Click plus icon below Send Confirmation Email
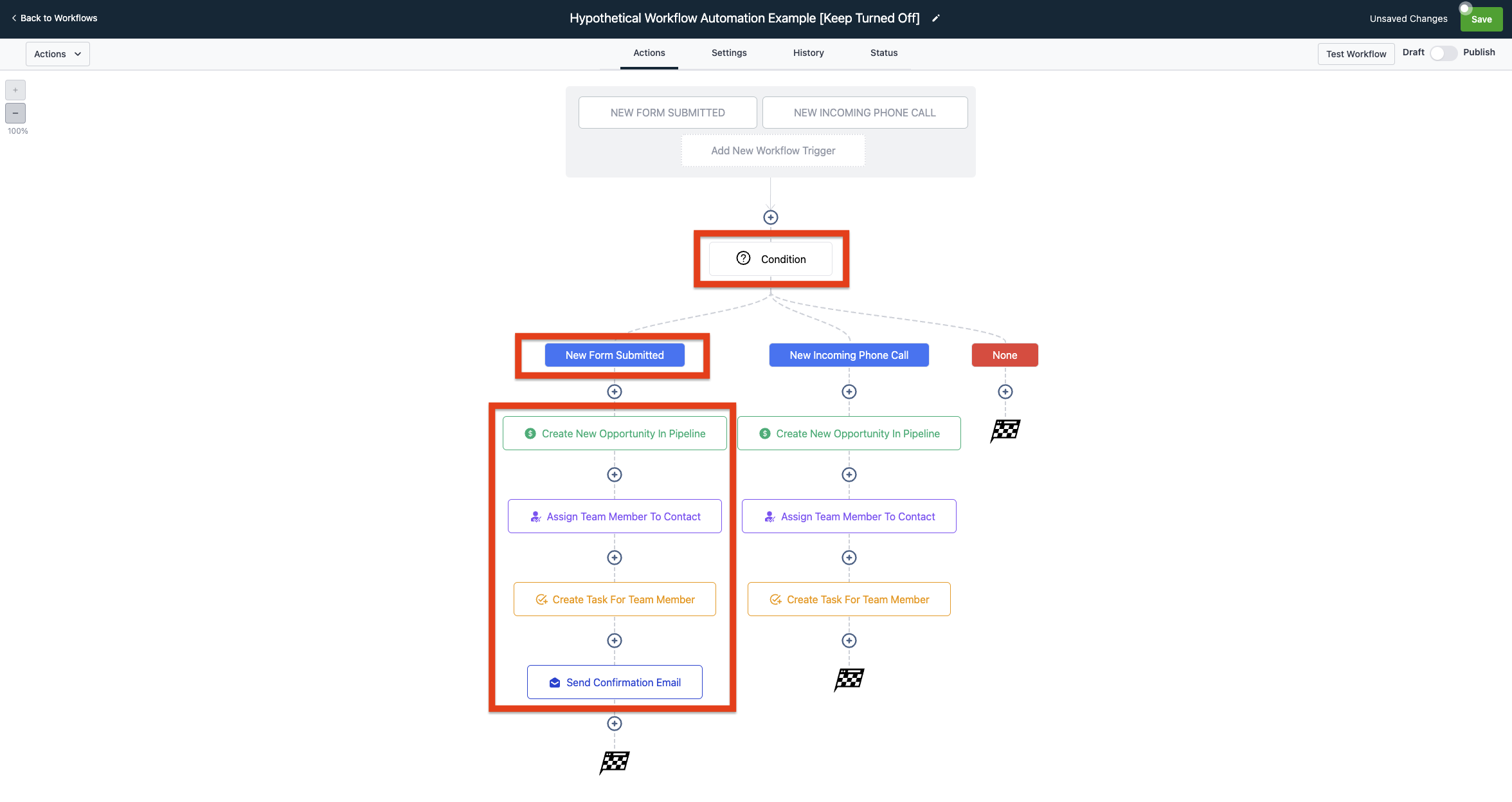 coord(614,724)
